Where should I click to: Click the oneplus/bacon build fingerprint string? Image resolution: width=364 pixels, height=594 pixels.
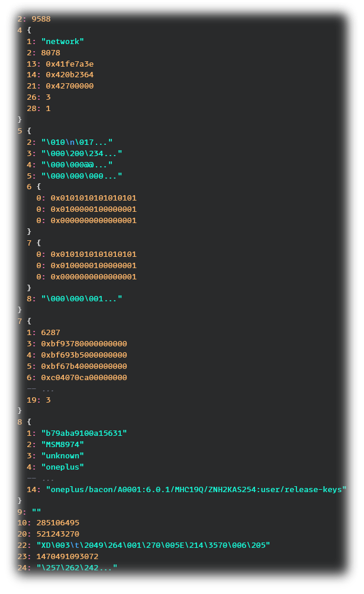pos(196,489)
